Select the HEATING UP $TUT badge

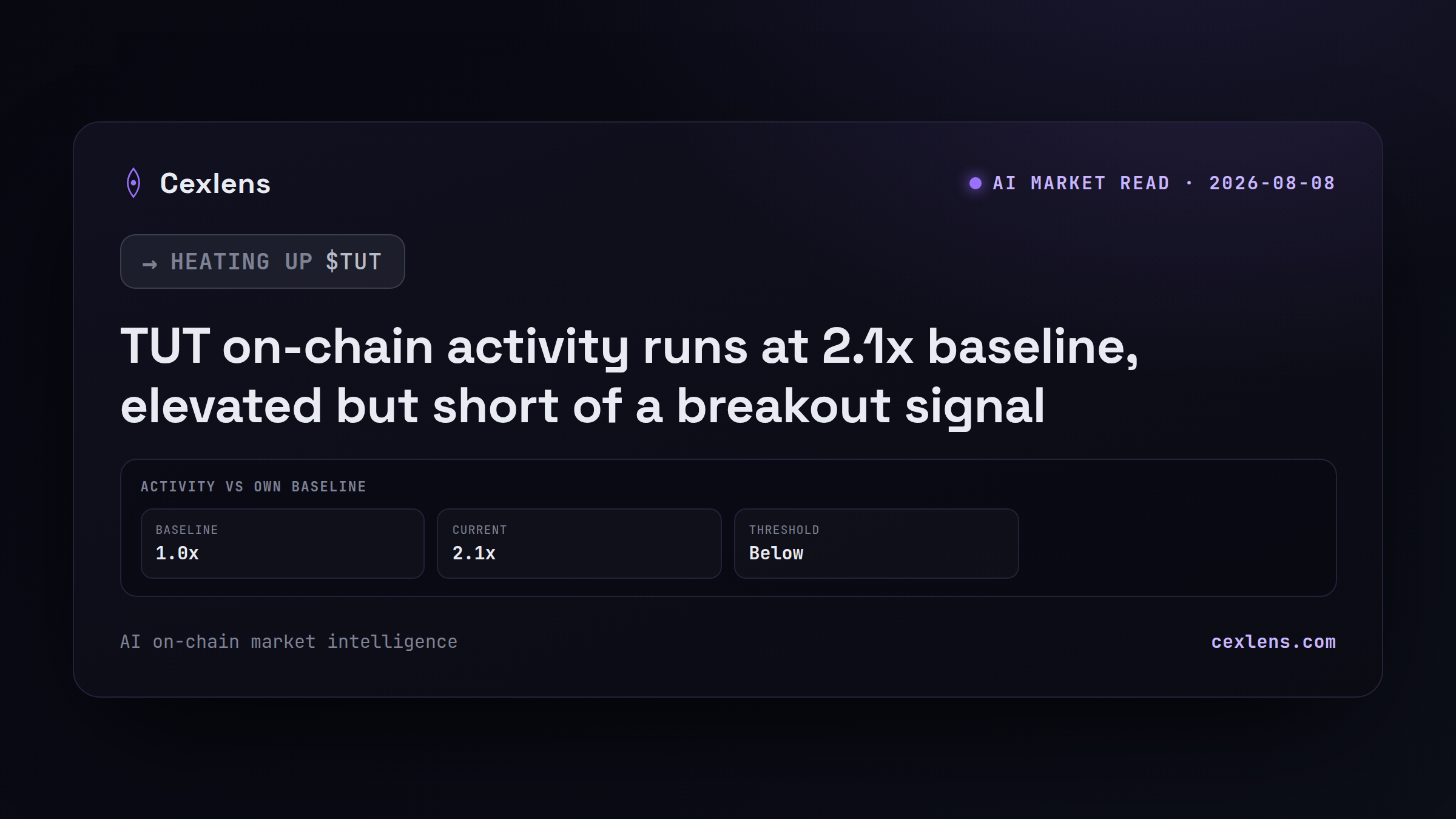click(x=263, y=261)
